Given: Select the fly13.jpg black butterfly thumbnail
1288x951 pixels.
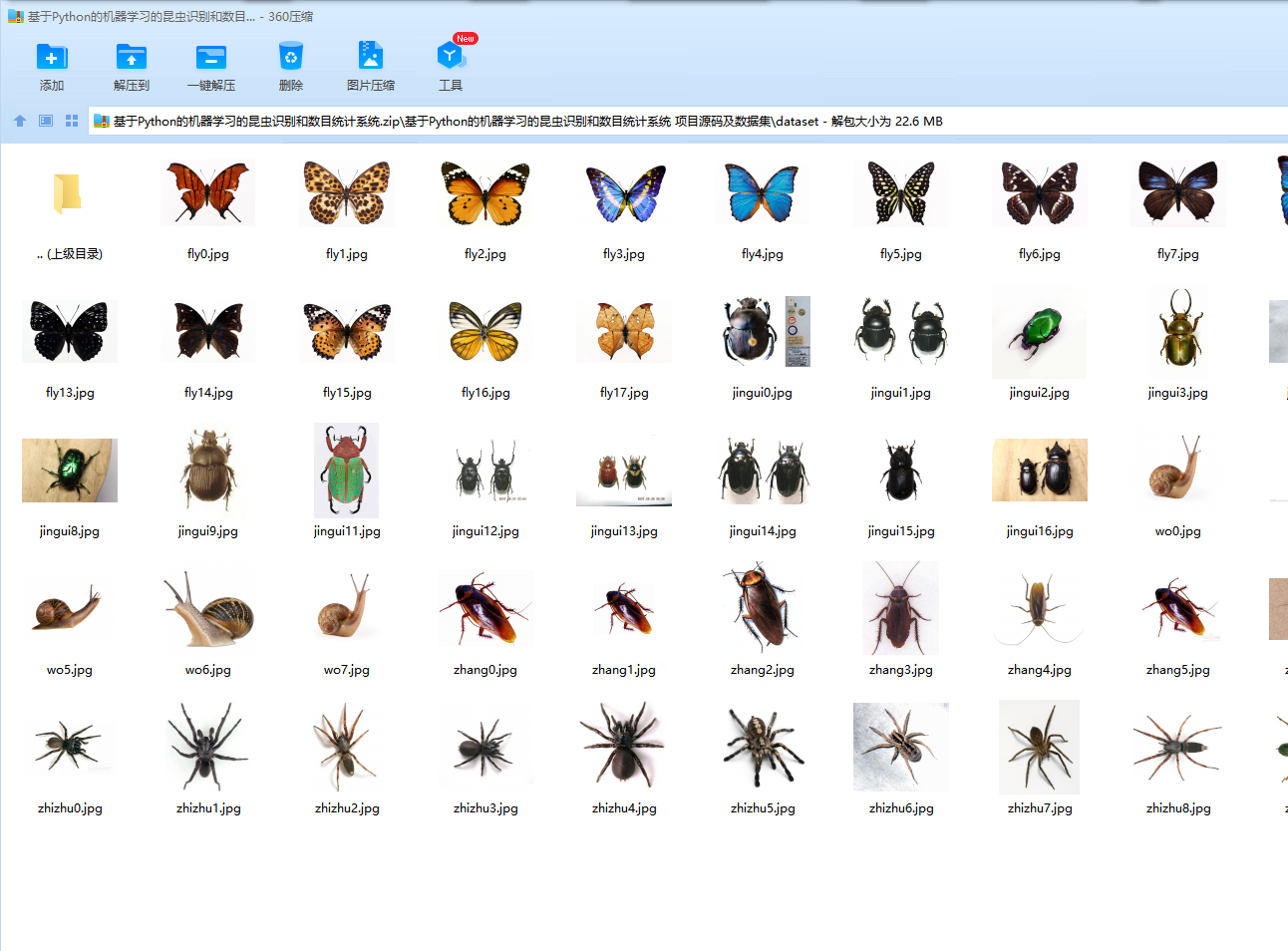Looking at the screenshot, I should tap(70, 331).
